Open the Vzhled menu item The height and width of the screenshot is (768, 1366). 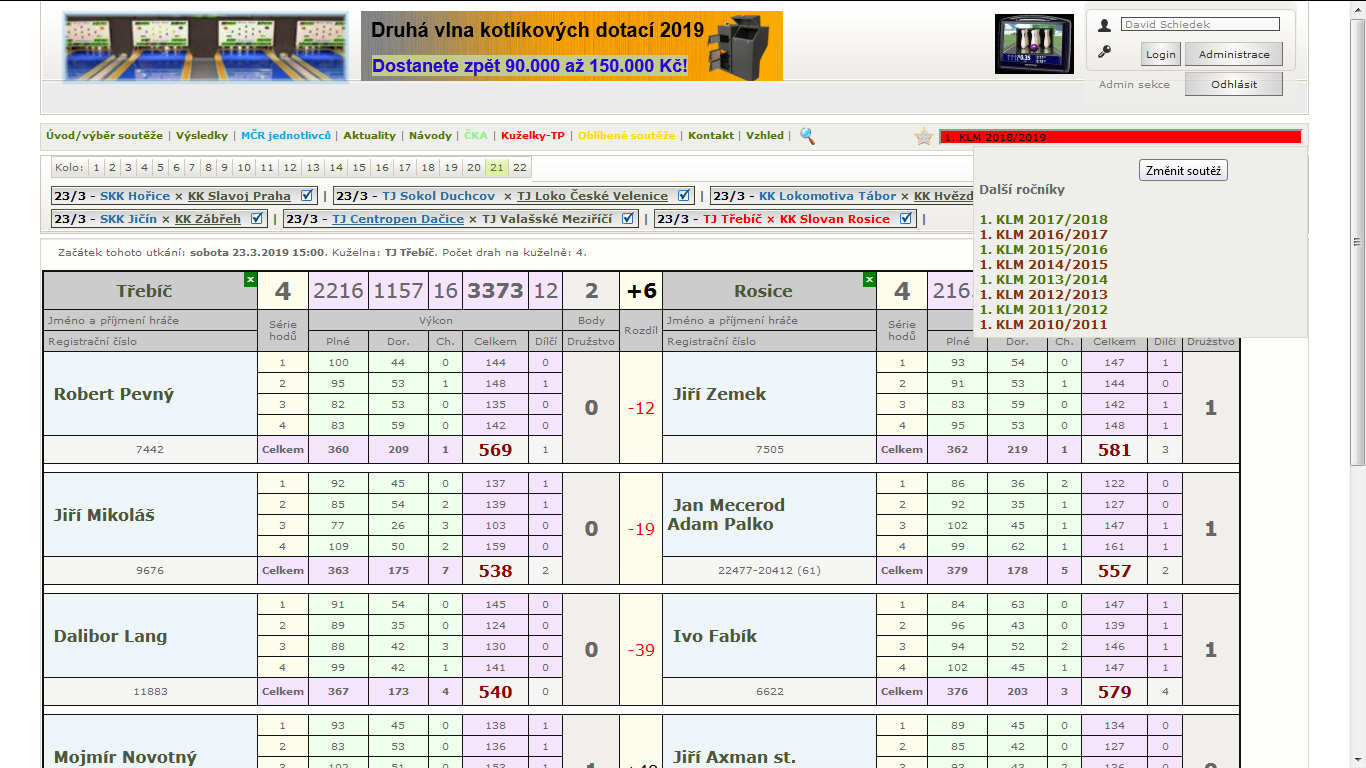(765, 135)
